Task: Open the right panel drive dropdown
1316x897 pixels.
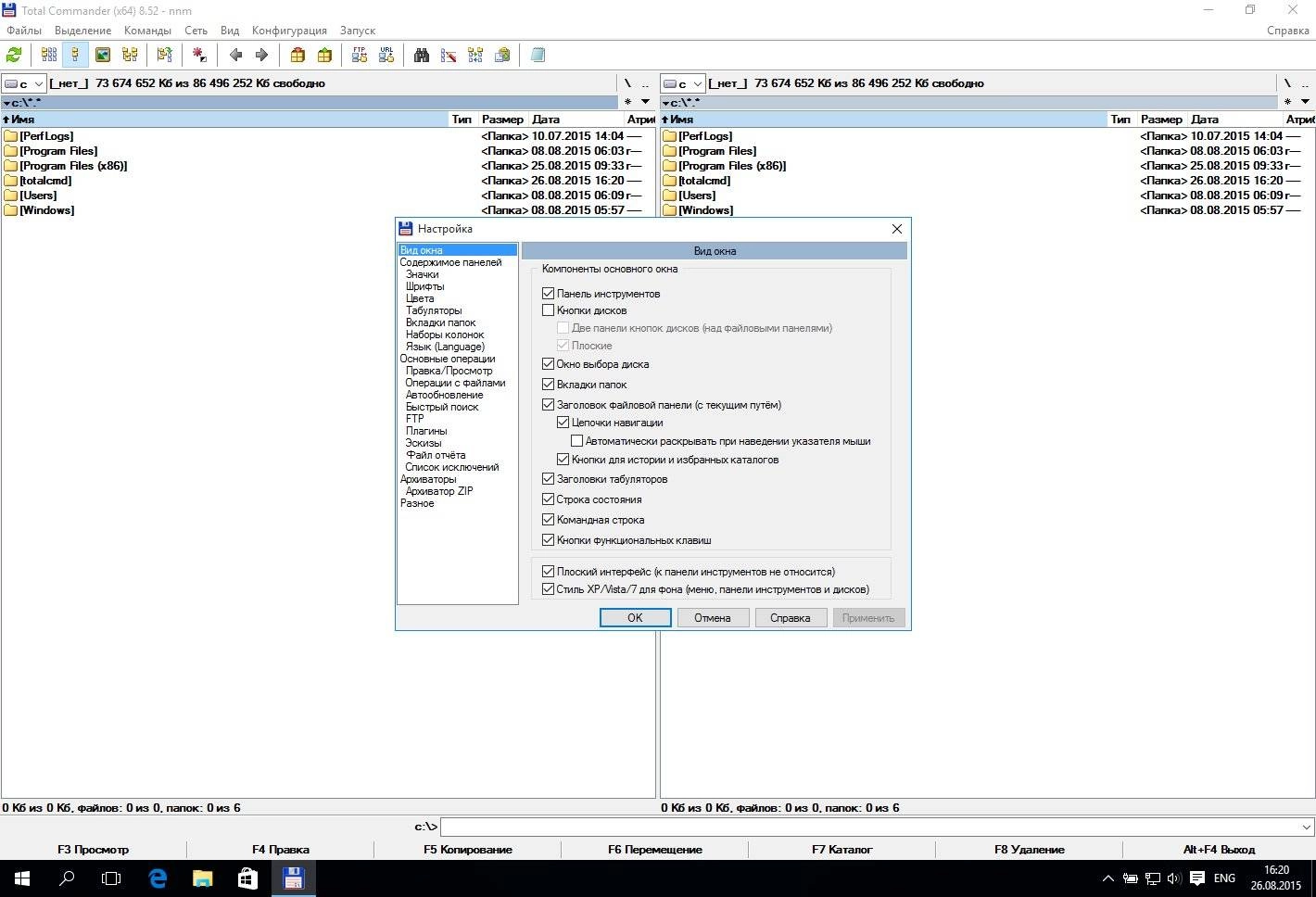Action: pyautogui.click(x=682, y=83)
